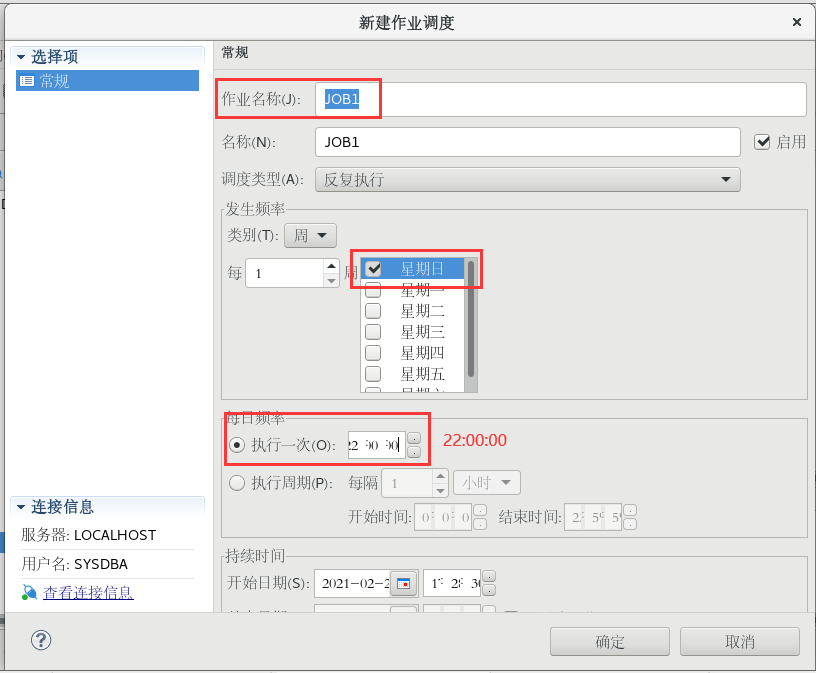
Task: Increase the 每隔 interval value
Action: click(x=440, y=476)
